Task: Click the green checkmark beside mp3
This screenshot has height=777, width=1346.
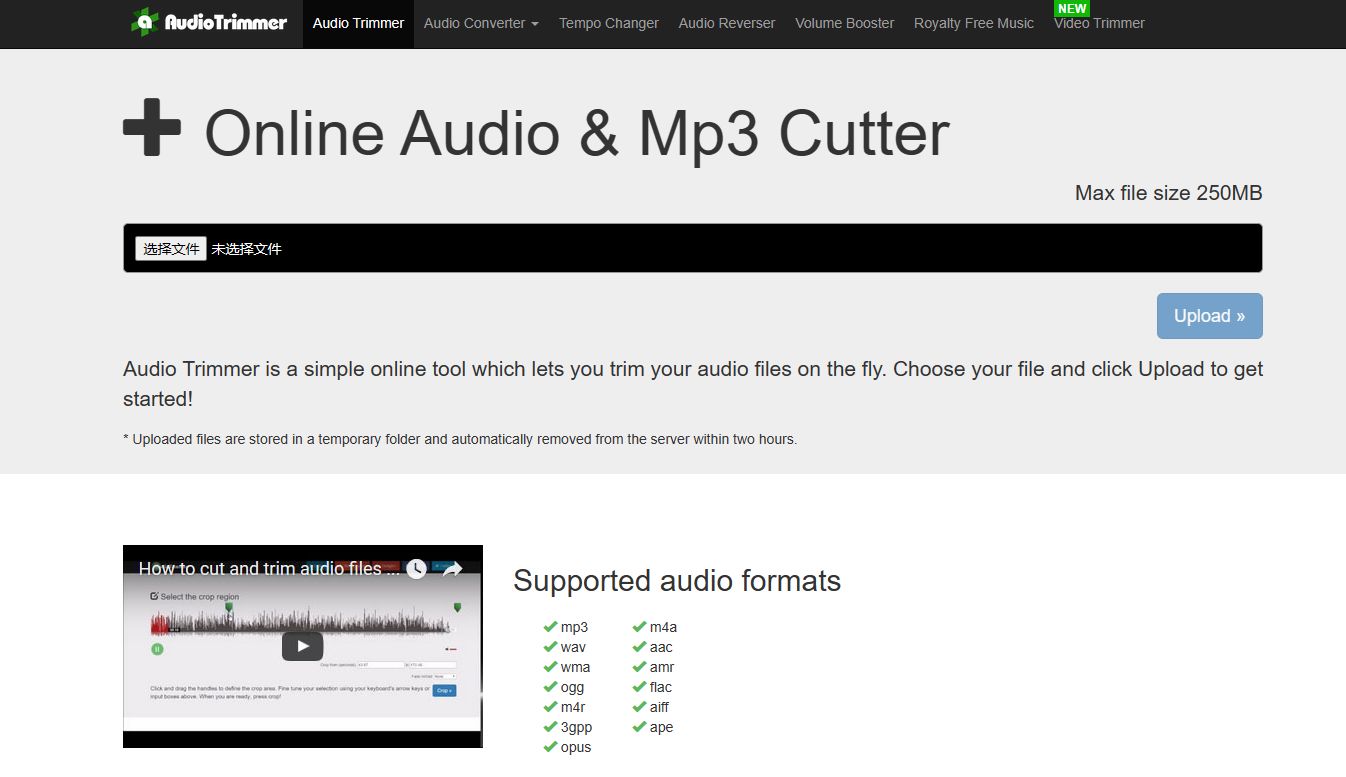Action: click(550, 627)
